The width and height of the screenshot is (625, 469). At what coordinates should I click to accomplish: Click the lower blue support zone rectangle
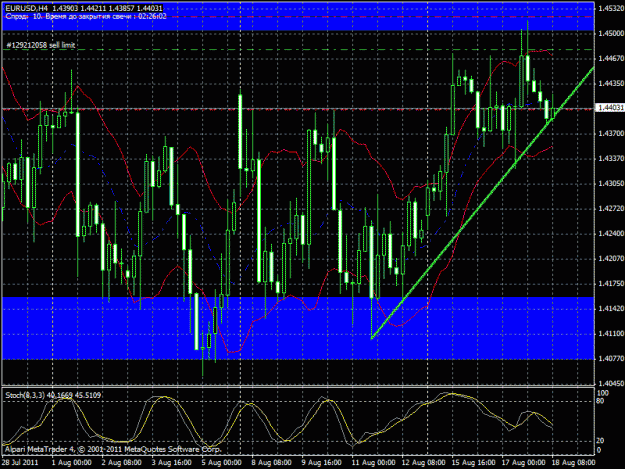[x=298, y=328]
